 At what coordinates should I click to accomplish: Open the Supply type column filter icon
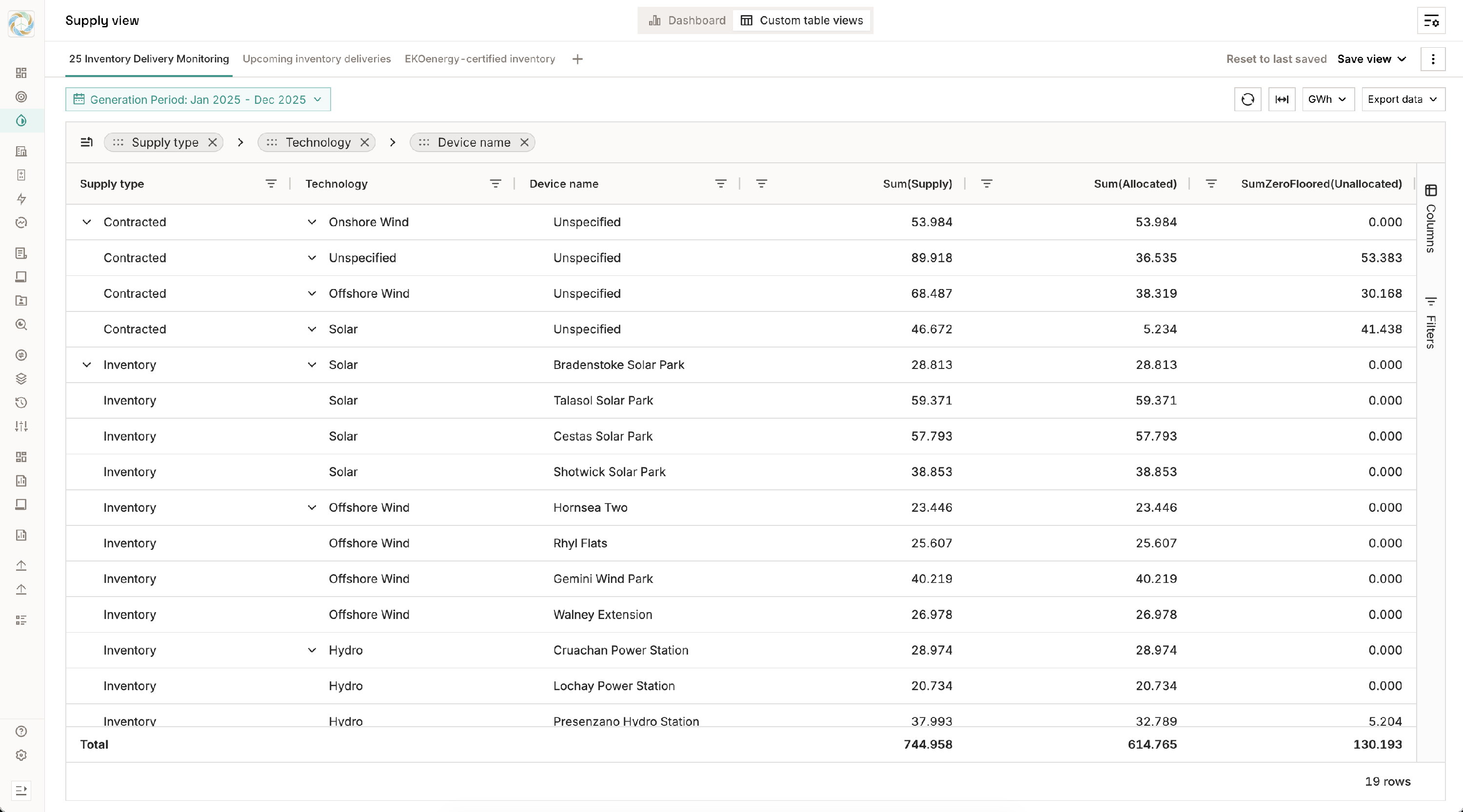[x=271, y=184]
